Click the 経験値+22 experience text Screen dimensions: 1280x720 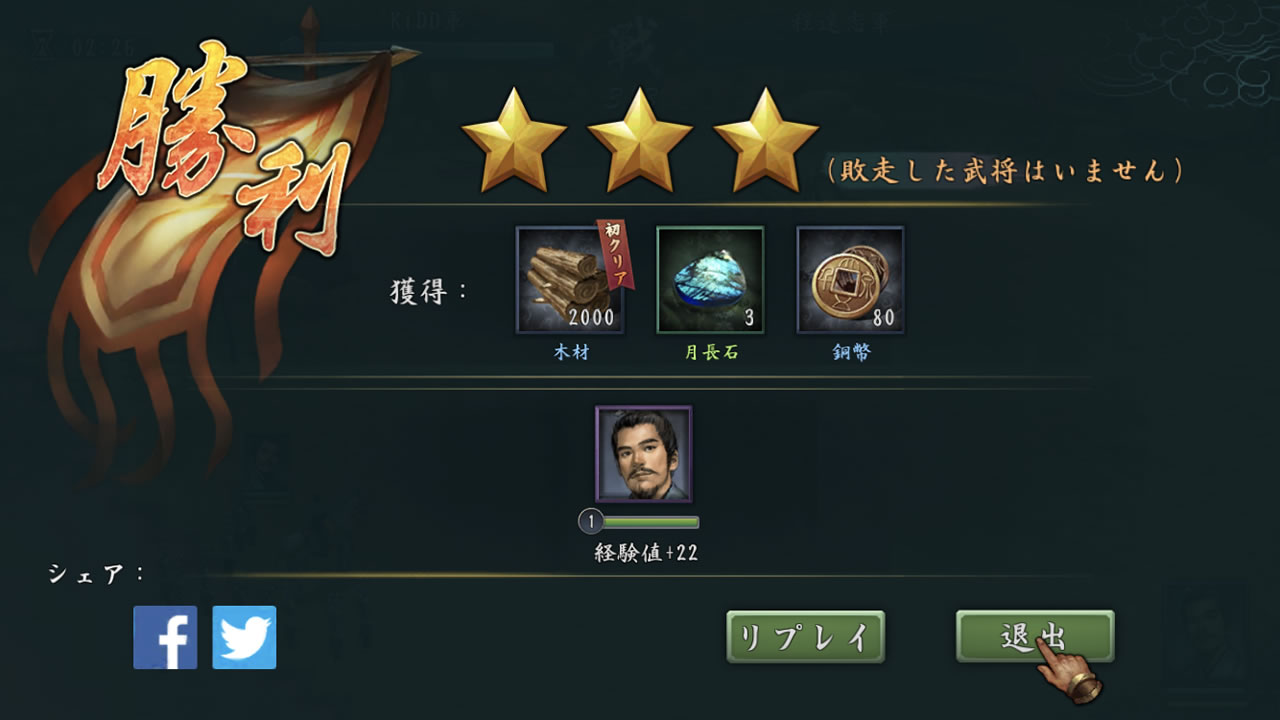click(646, 553)
